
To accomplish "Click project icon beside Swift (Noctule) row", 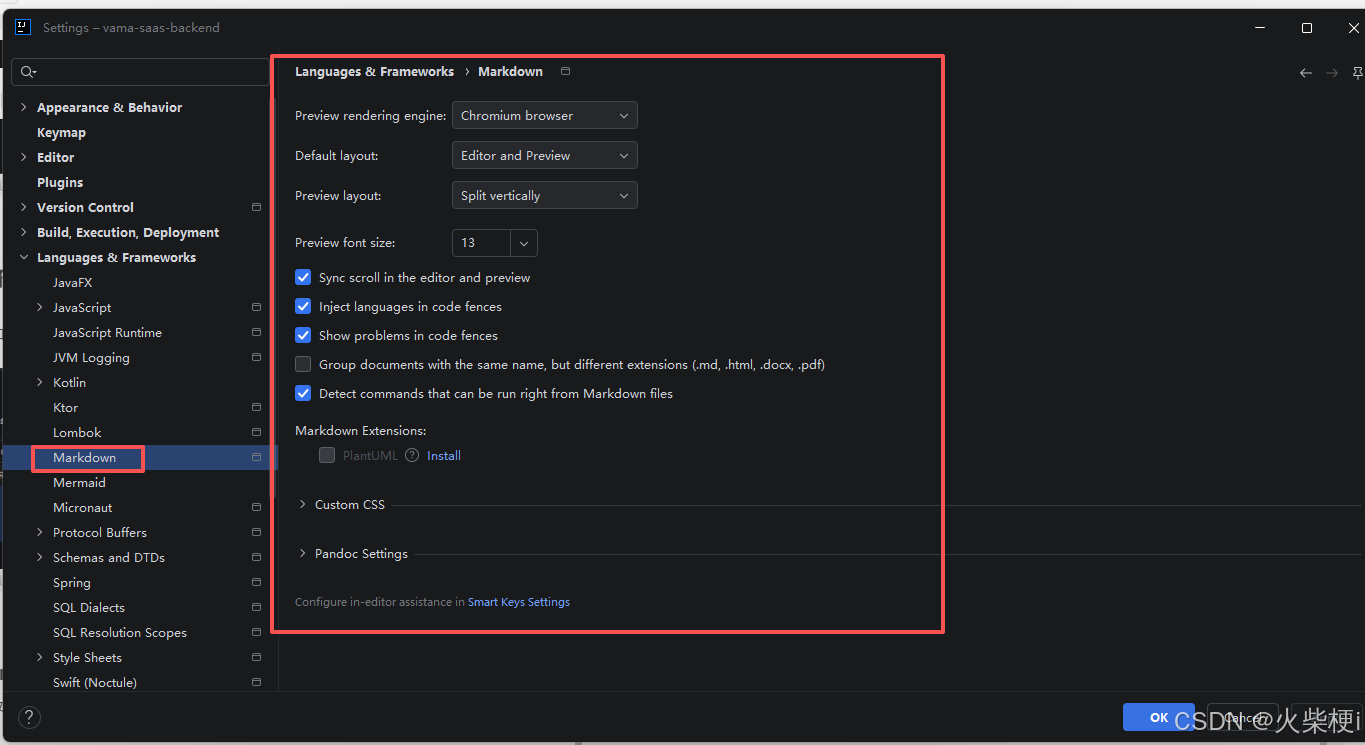I will point(256,682).
